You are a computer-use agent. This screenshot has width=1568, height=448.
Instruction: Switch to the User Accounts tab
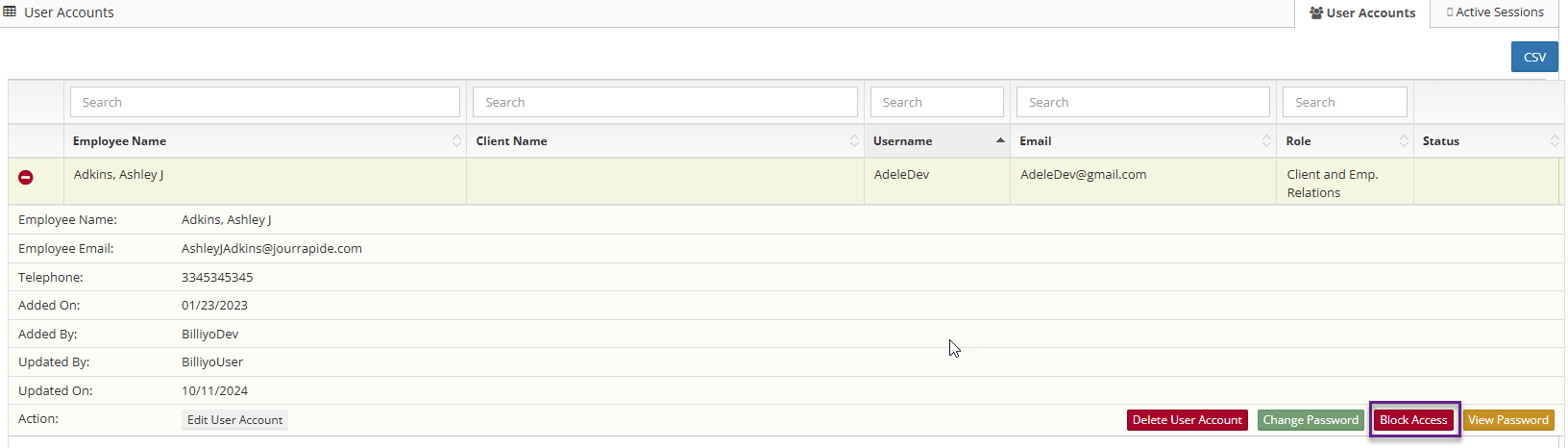pyautogui.click(x=1362, y=13)
